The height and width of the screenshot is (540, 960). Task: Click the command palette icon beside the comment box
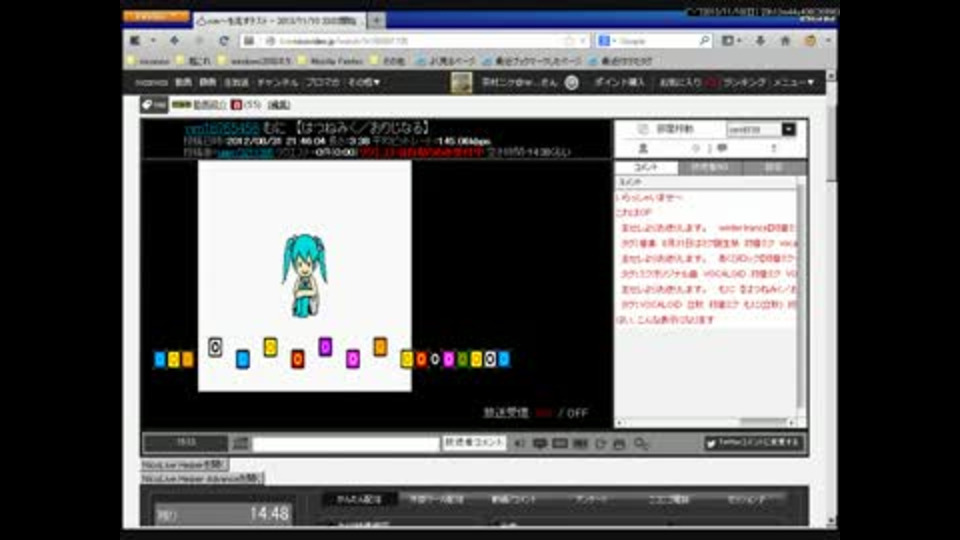(241, 443)
